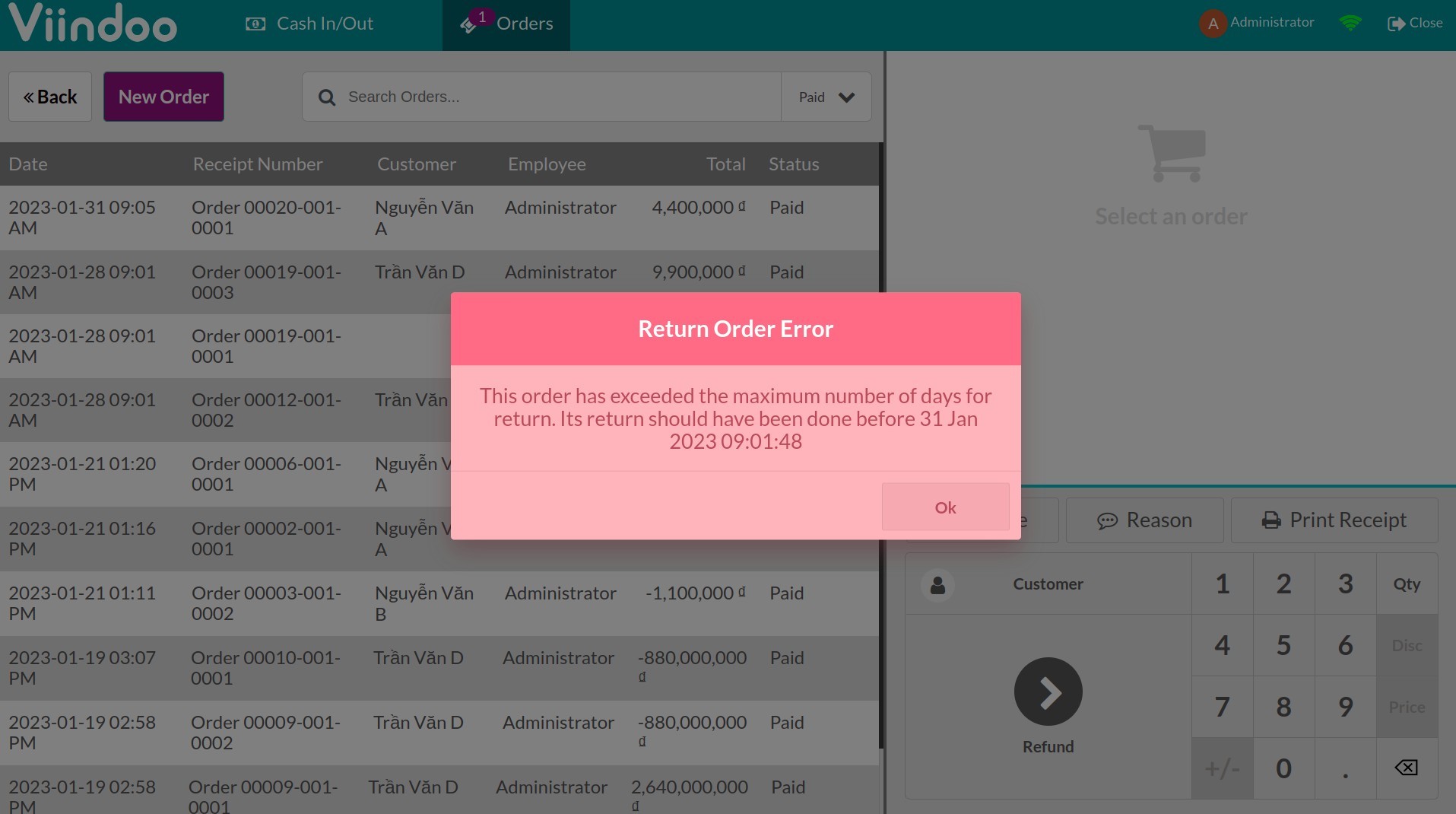Close the point of sale session

coord(1415,24)
